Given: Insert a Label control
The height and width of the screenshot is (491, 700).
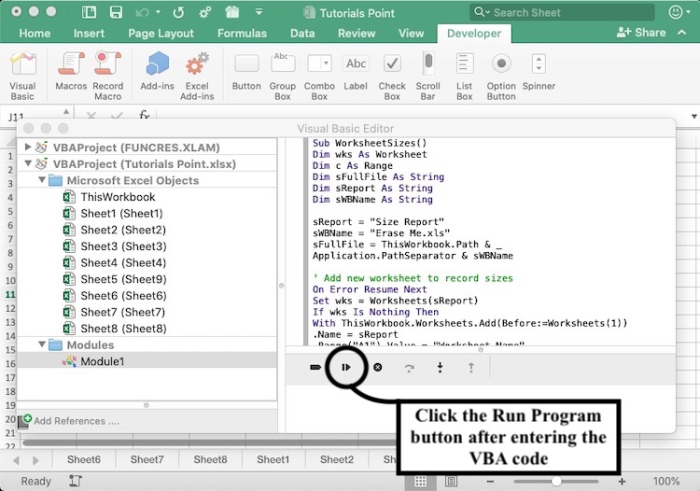Looking at the screenshot, I should pos(356,63).
